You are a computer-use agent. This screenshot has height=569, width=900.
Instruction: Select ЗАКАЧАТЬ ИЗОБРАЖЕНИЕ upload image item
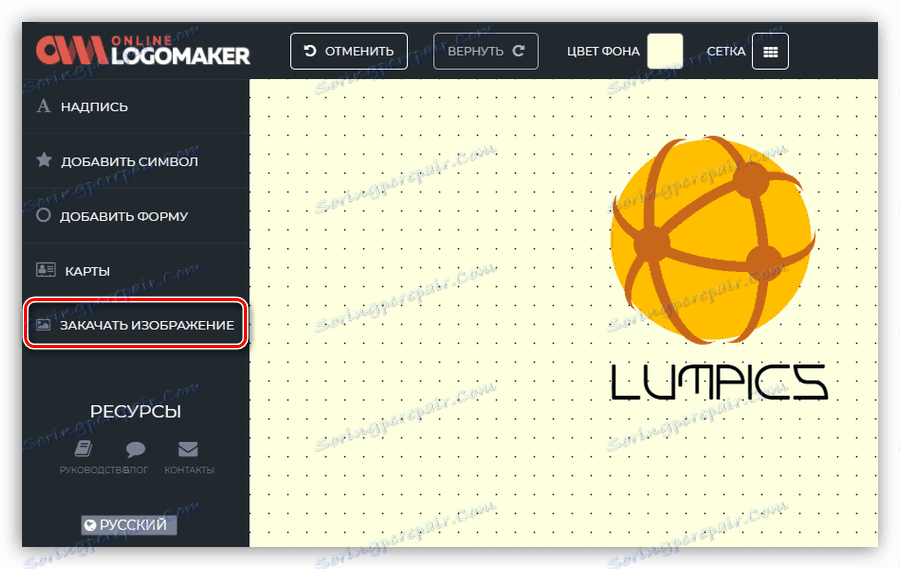[x=135, y=324]
